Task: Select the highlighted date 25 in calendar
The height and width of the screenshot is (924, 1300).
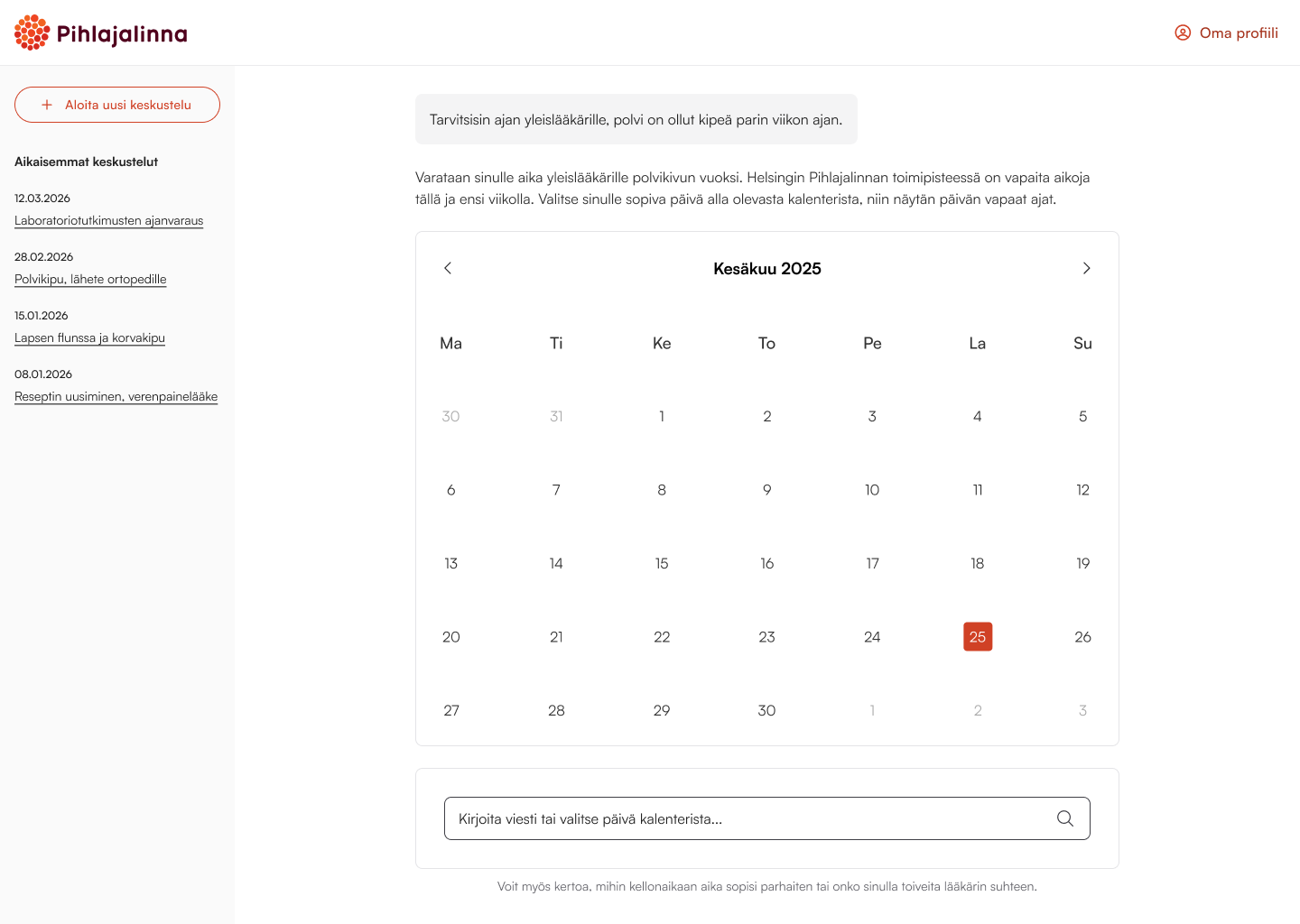Action: point(978,637)
